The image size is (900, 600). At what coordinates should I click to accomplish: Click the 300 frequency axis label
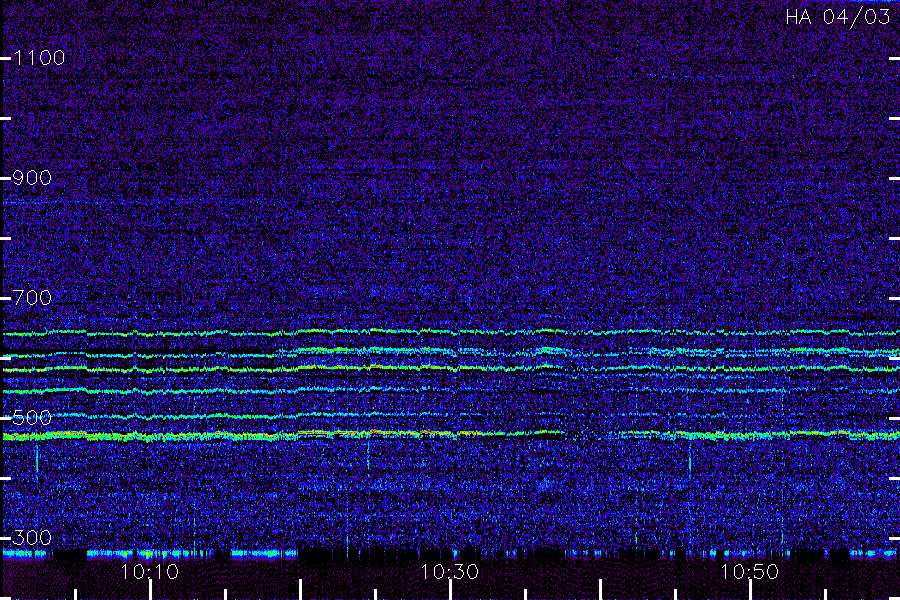point(32,537)
